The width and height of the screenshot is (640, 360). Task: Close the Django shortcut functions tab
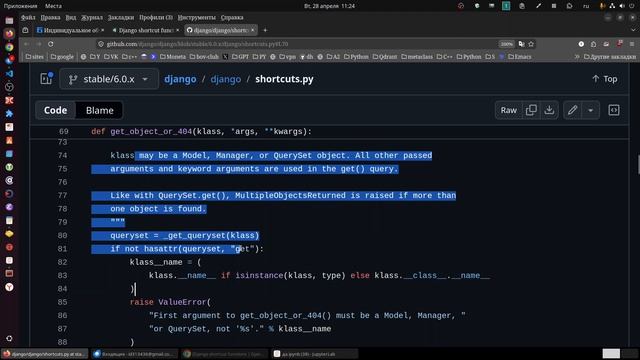click(178, 30)
